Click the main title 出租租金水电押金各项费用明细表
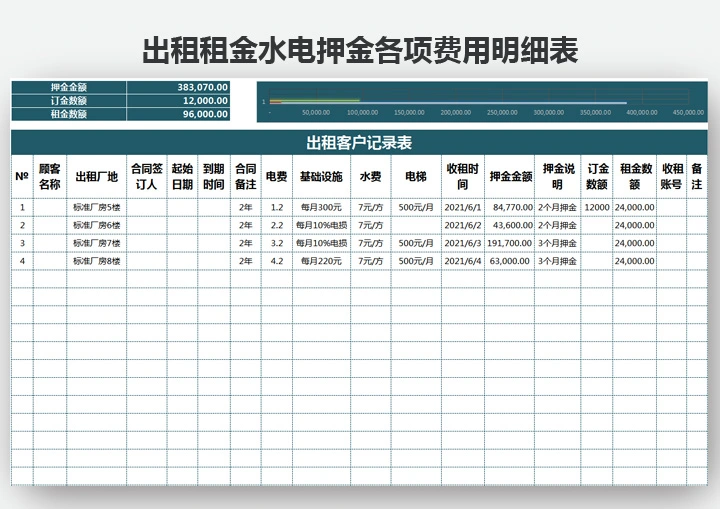The image size is (720, 509). pos(360,50)
